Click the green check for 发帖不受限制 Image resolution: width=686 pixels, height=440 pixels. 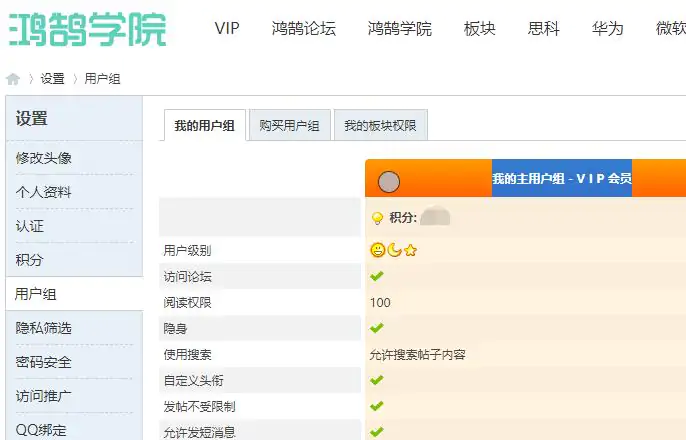pyautogui.click(x=377, y=406)
